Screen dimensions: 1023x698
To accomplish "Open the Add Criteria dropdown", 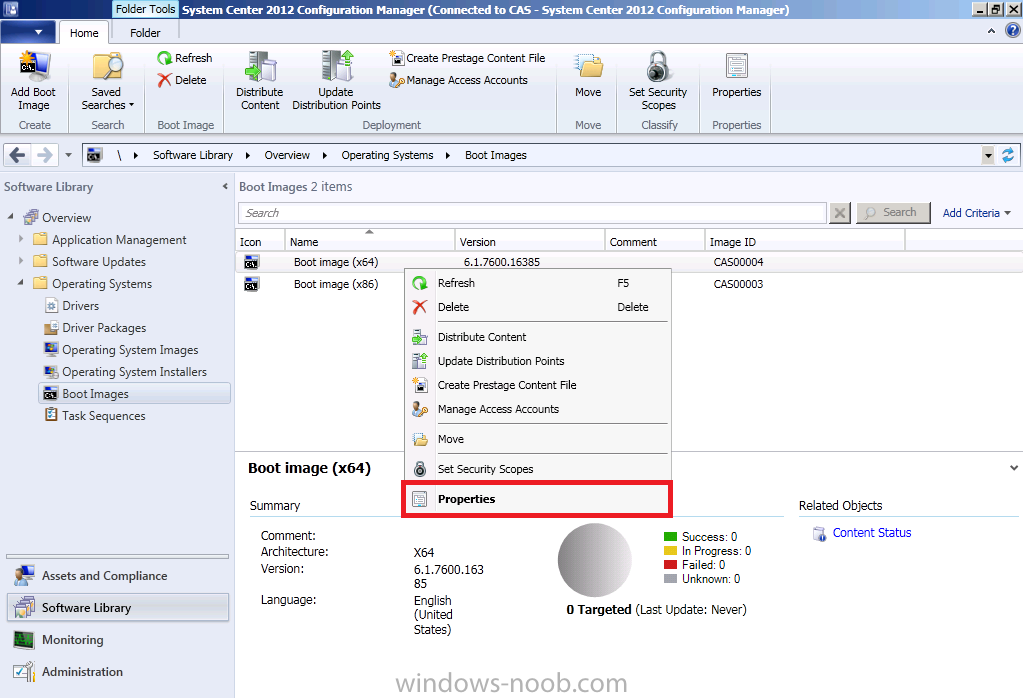I will tap(977, 213).
